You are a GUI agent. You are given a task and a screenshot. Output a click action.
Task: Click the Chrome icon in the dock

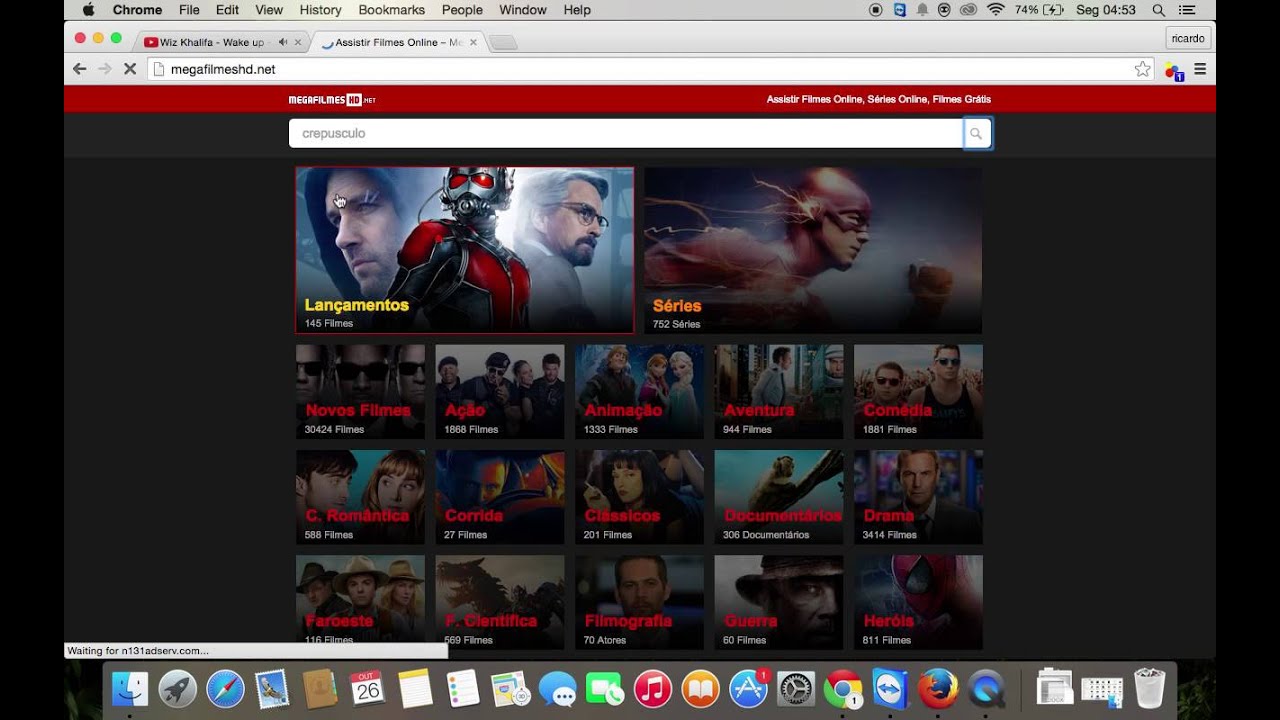tap(843, 689)
